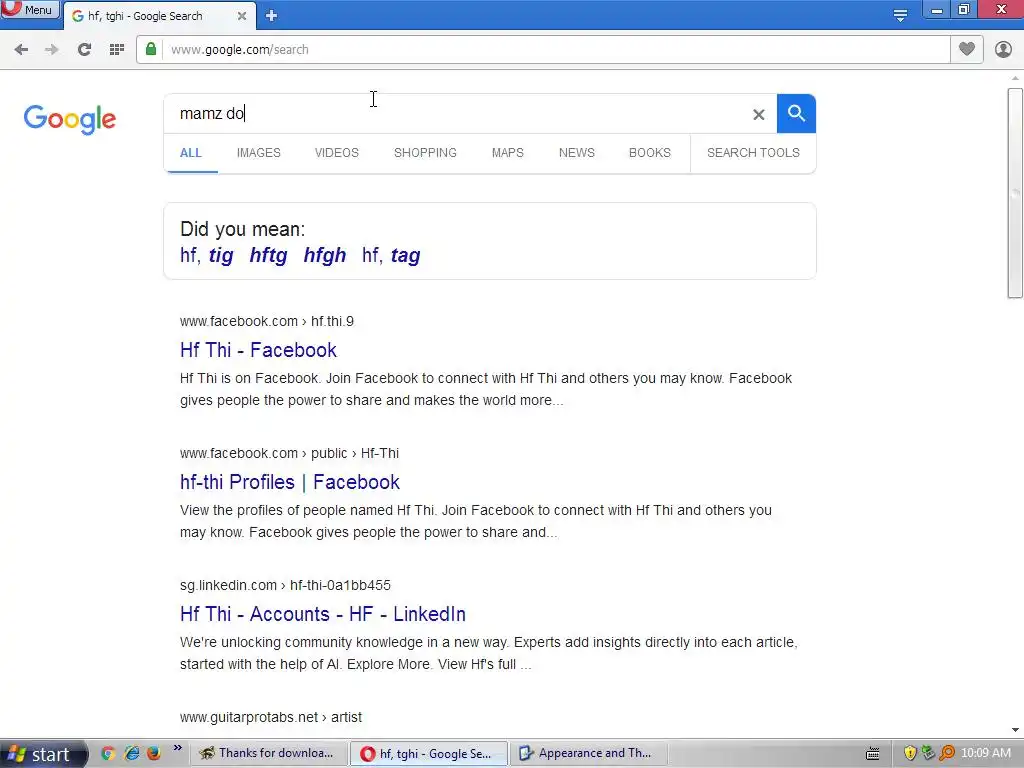Click www.facebook.com › hf.thi.9 URL text
The width and height of the screenshot is (1024, 768).
coord(267,321)
